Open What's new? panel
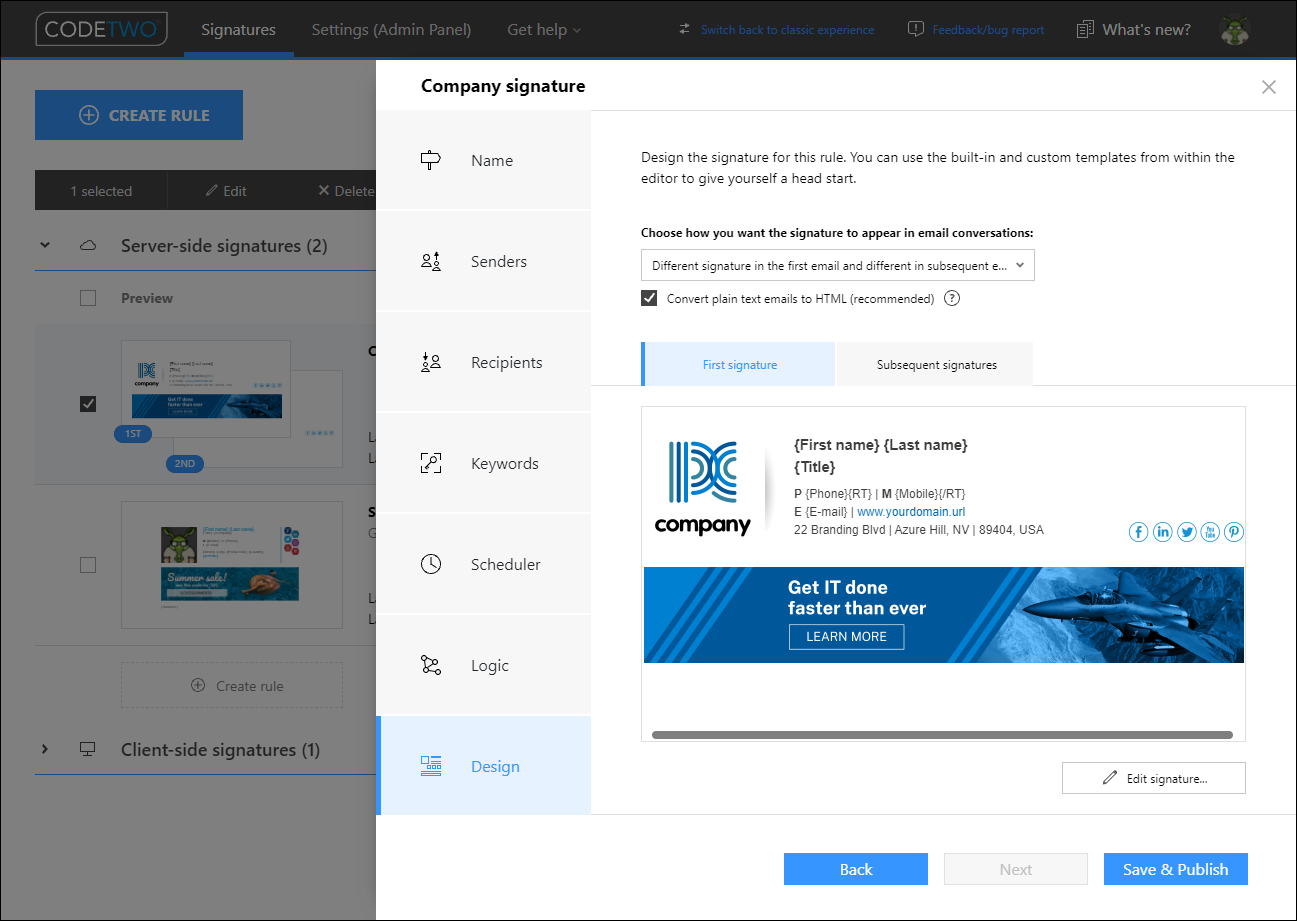Image resolution: width=1297 pixels, height=921 pixels. [1146, 29]
